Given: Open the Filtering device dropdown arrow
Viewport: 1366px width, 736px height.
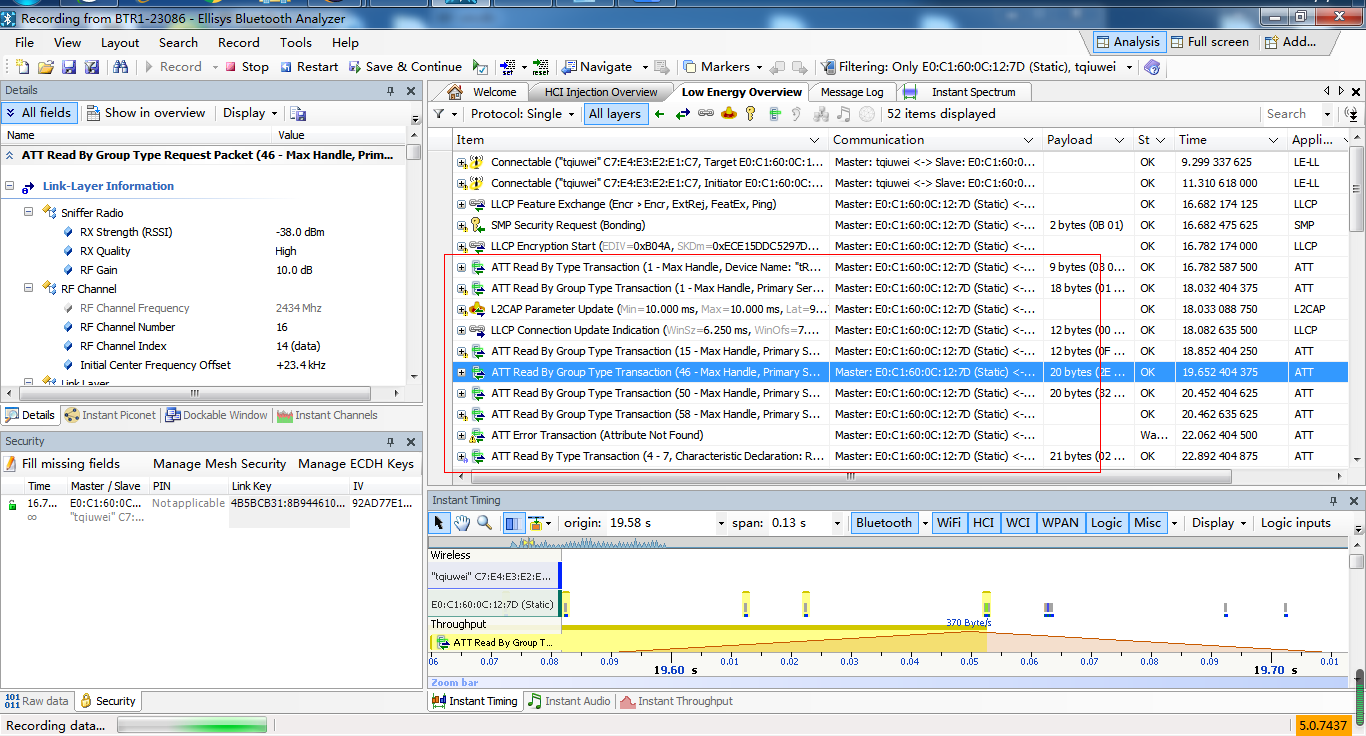Looking at the screenshot, I should (x=1130, y=67).
